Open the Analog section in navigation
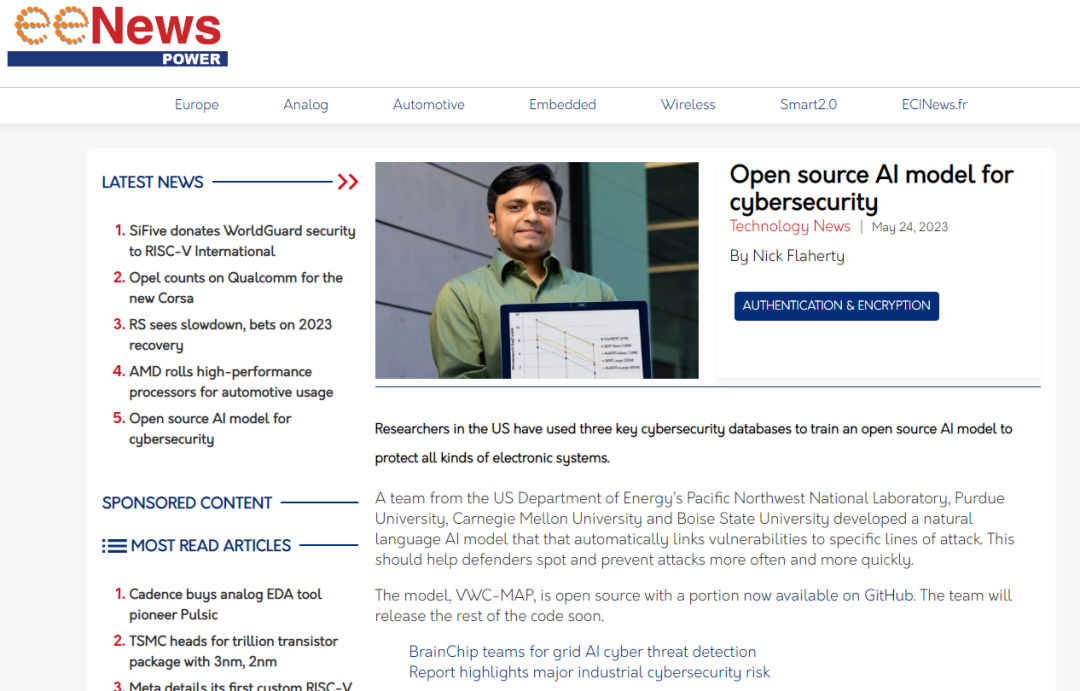Viewport: 1080px width, 691px height. tap(306, 105)
